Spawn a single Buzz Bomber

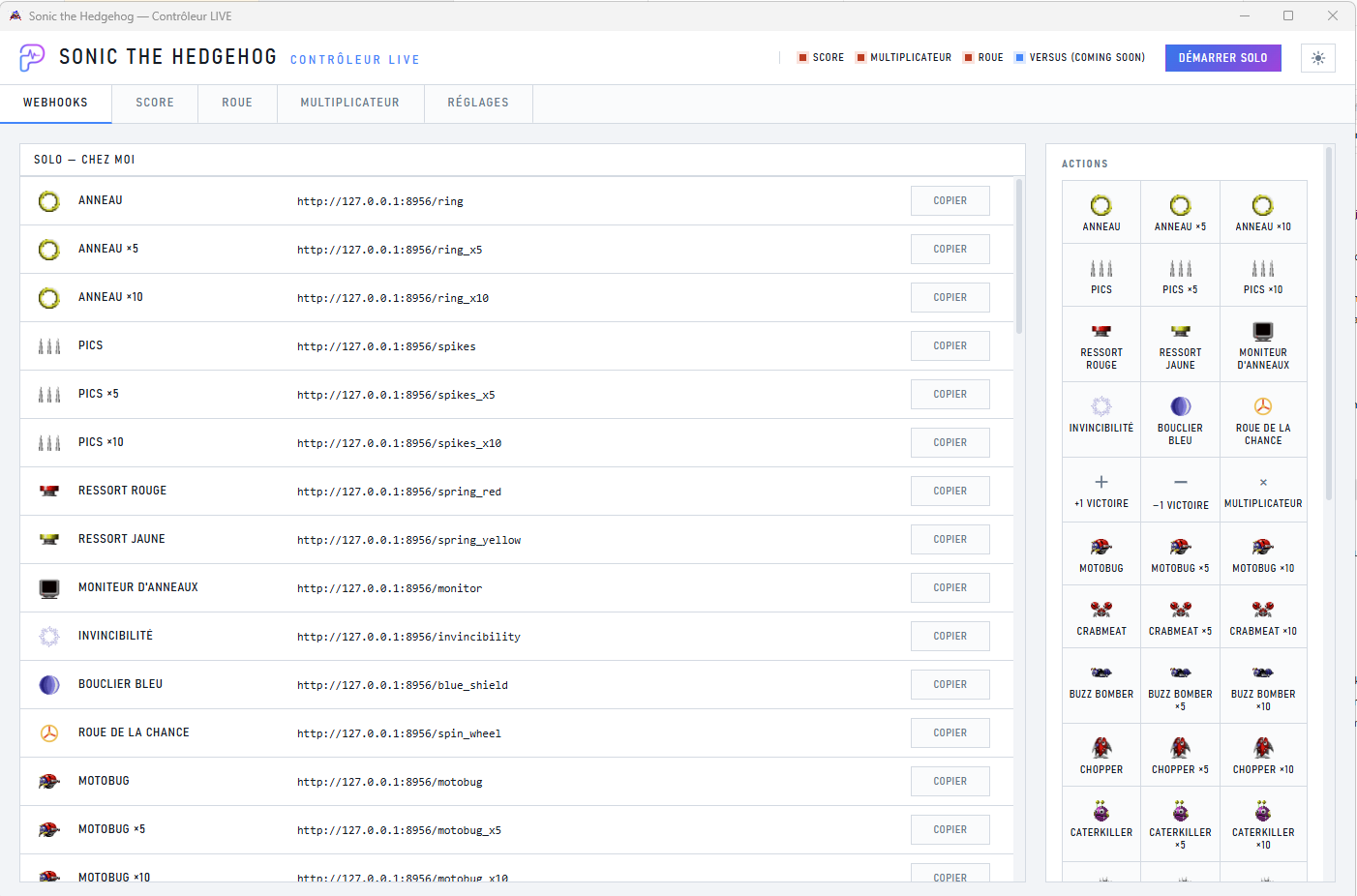click(1101, 686)
